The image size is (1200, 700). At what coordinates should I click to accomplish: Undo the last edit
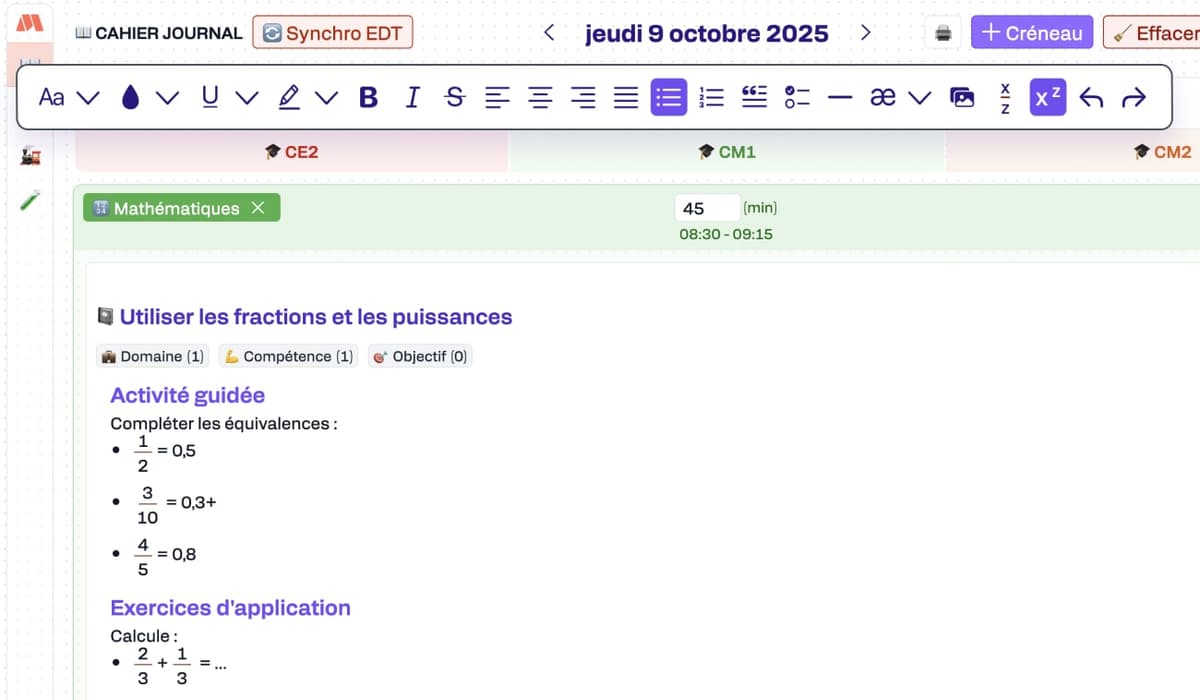(x=1091, y=97)
